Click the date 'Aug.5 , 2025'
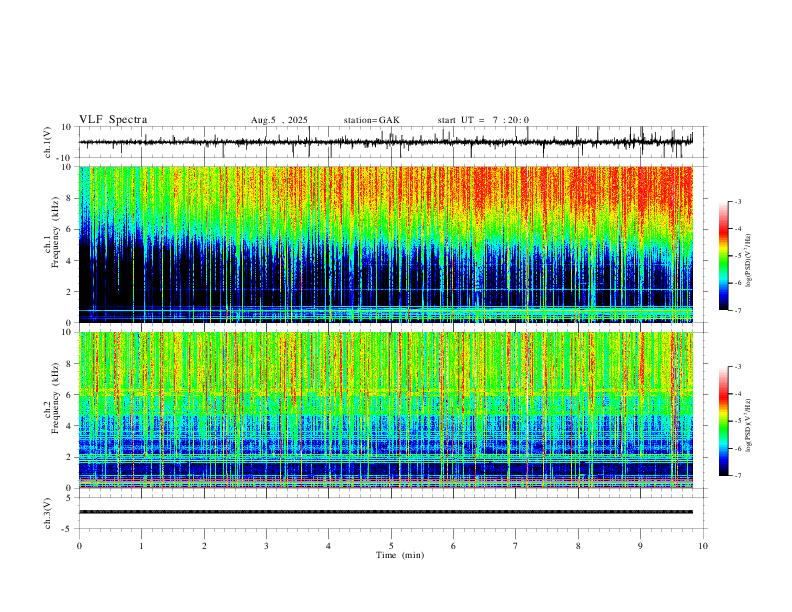 tap(279, 120)
